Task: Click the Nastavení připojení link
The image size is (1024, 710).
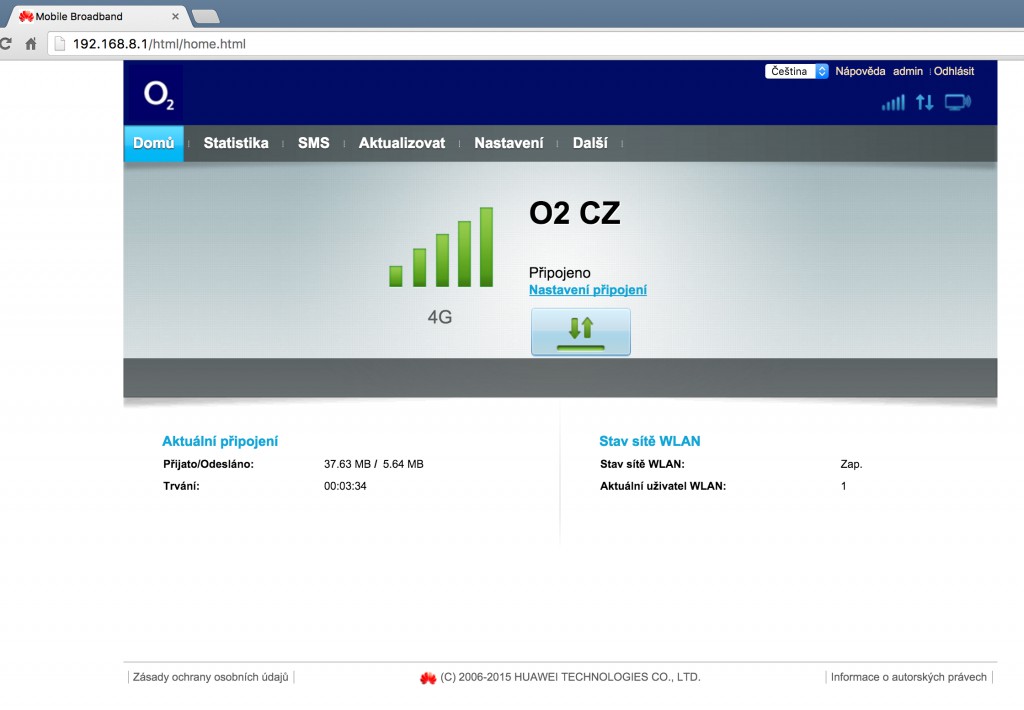Action: 588,289
